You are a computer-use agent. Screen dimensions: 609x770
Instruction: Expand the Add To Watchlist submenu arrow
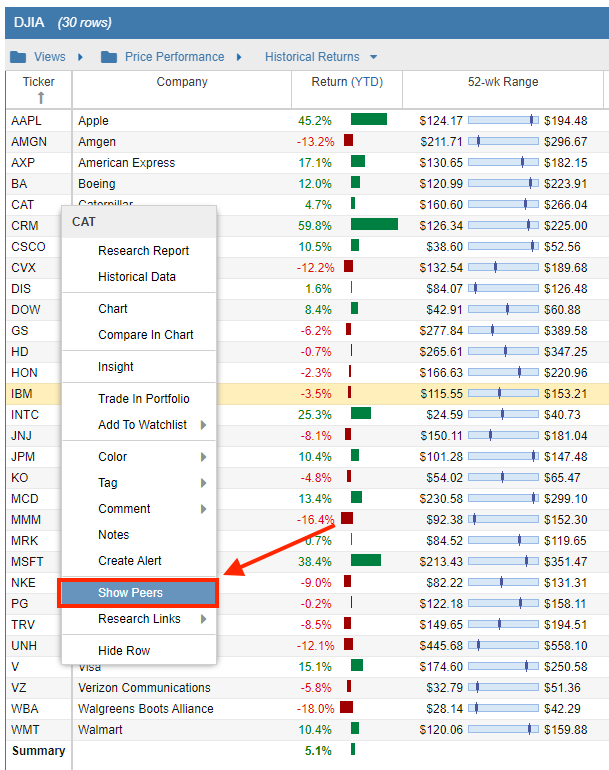coord(203,425)
